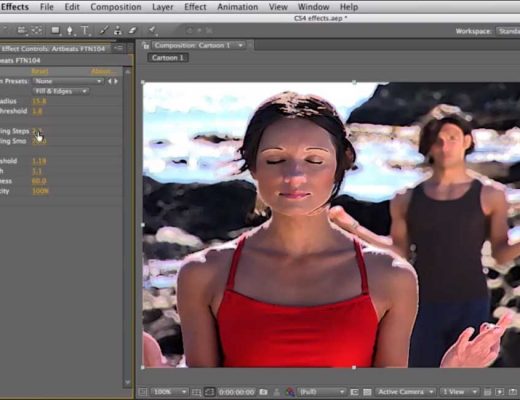Select the camera tool in the toolbar

tap(21, 30)
